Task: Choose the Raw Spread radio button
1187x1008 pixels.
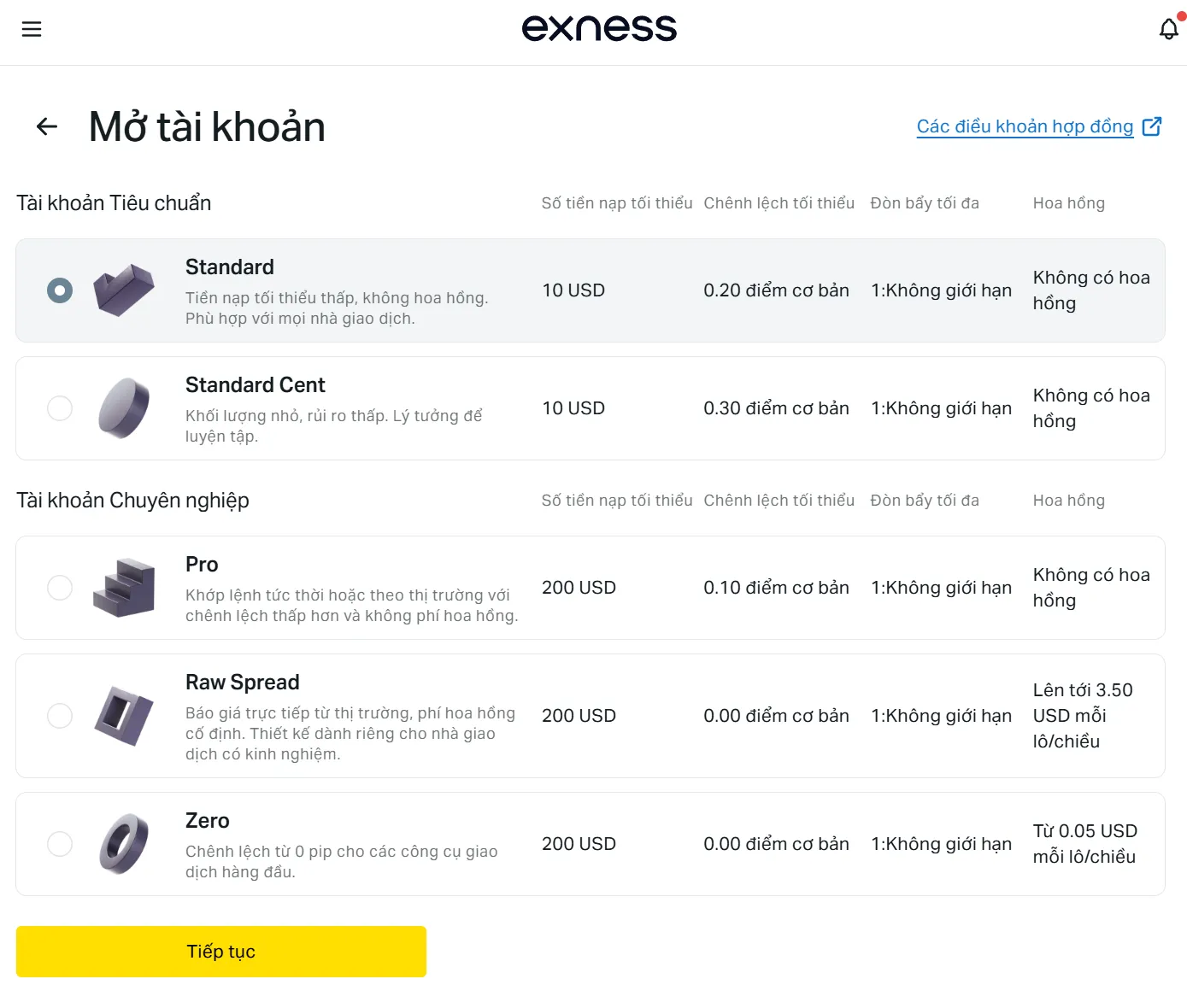Action: click(60, 716)
